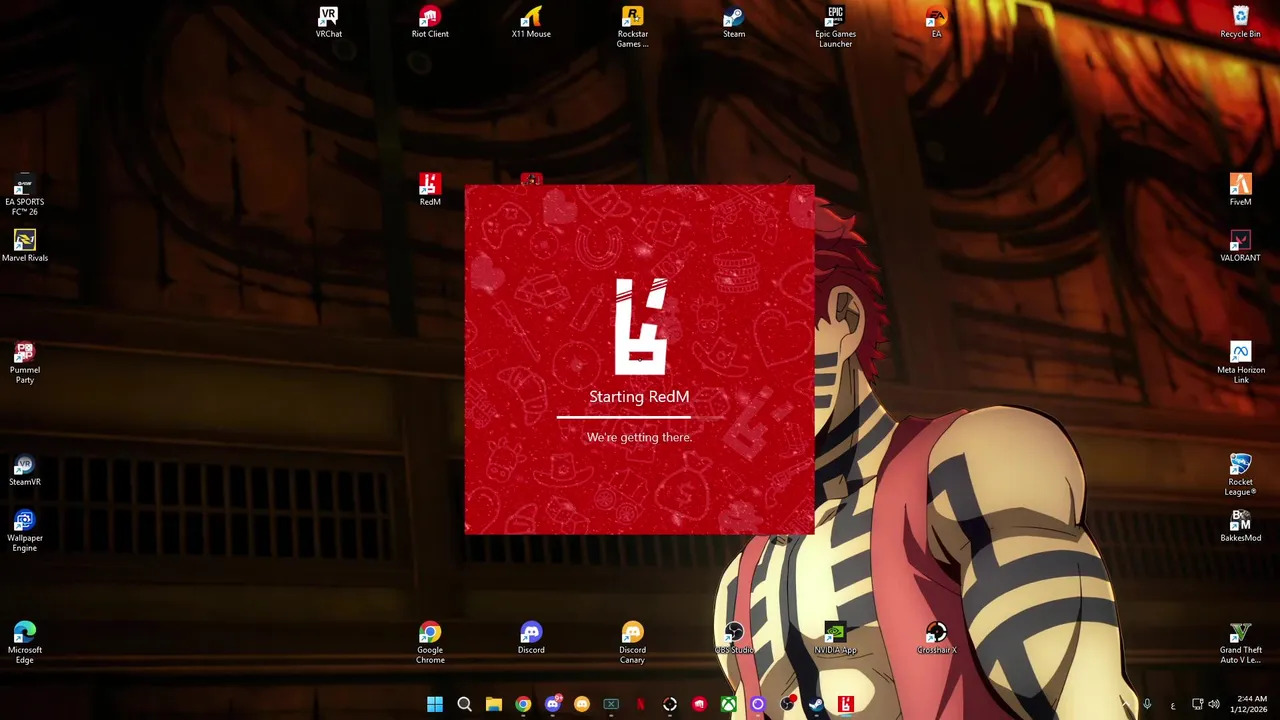Open File Explorer from the taskbar
Image resolution: width=1280 pixels, height=720 pixels.
494,704
